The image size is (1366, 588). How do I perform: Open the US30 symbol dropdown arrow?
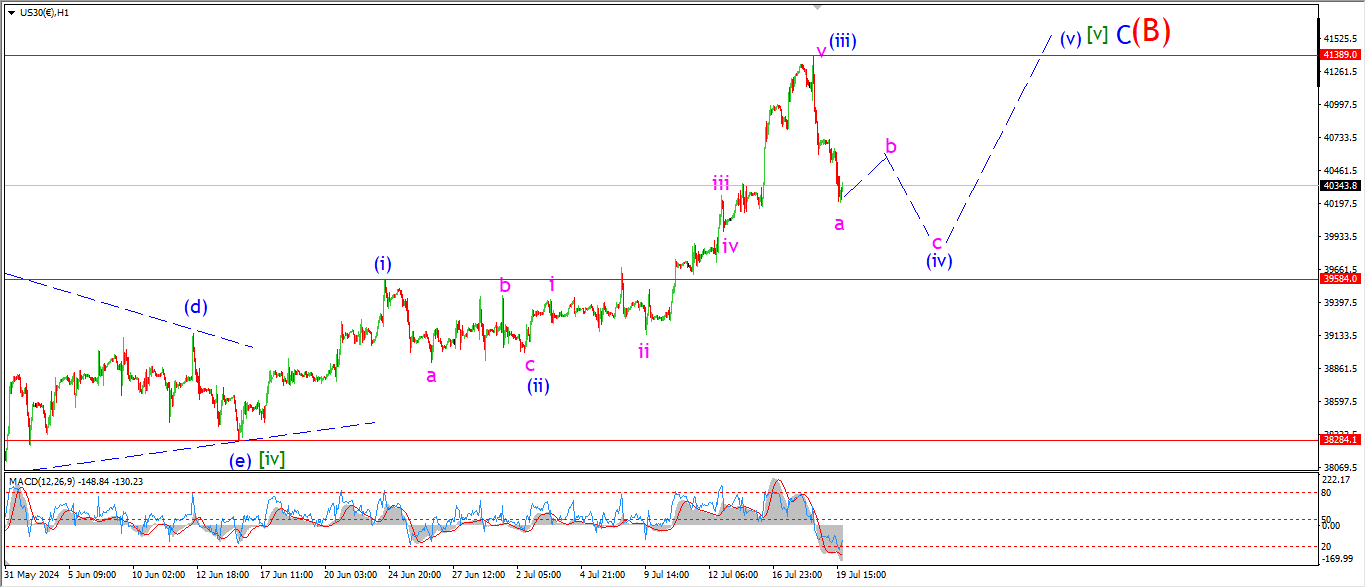click(x=11, y=13)
